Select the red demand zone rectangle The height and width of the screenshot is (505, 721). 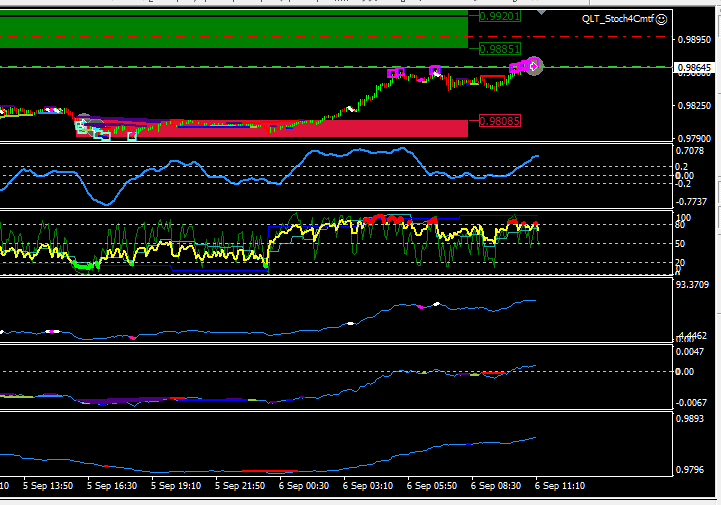pos(272,128)
